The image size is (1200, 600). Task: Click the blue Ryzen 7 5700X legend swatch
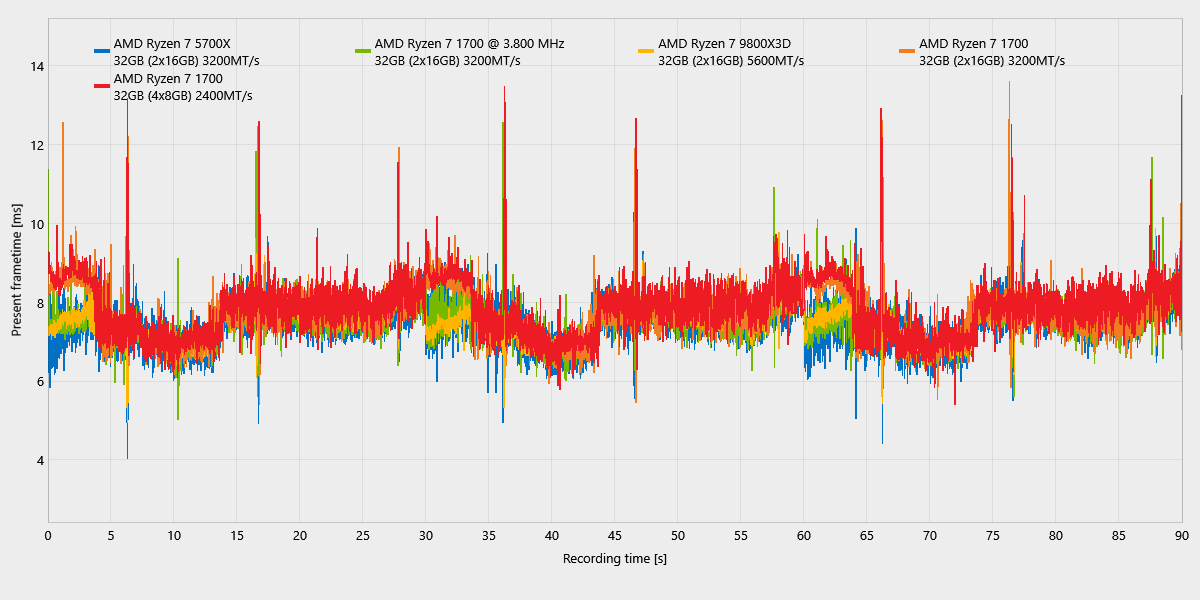[102, 51]
